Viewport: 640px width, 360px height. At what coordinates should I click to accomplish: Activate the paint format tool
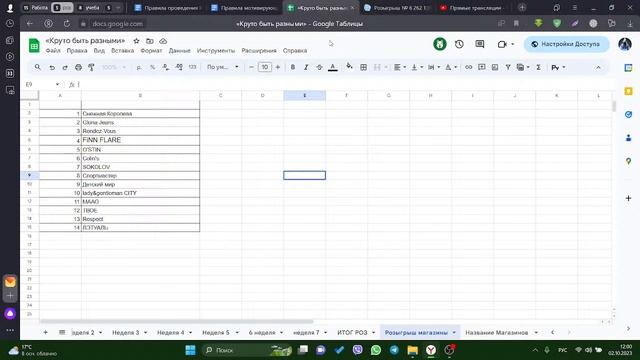91,67
